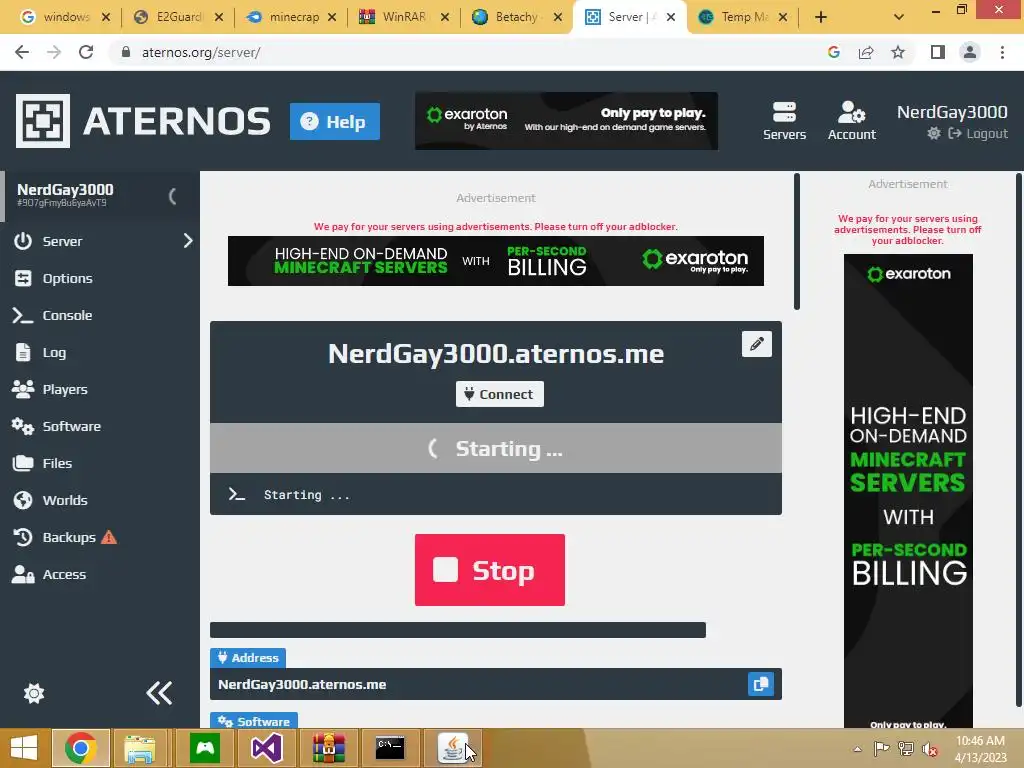Open WinRAR from the taskbar
The image size is (1024, 768).
point(328,748)
